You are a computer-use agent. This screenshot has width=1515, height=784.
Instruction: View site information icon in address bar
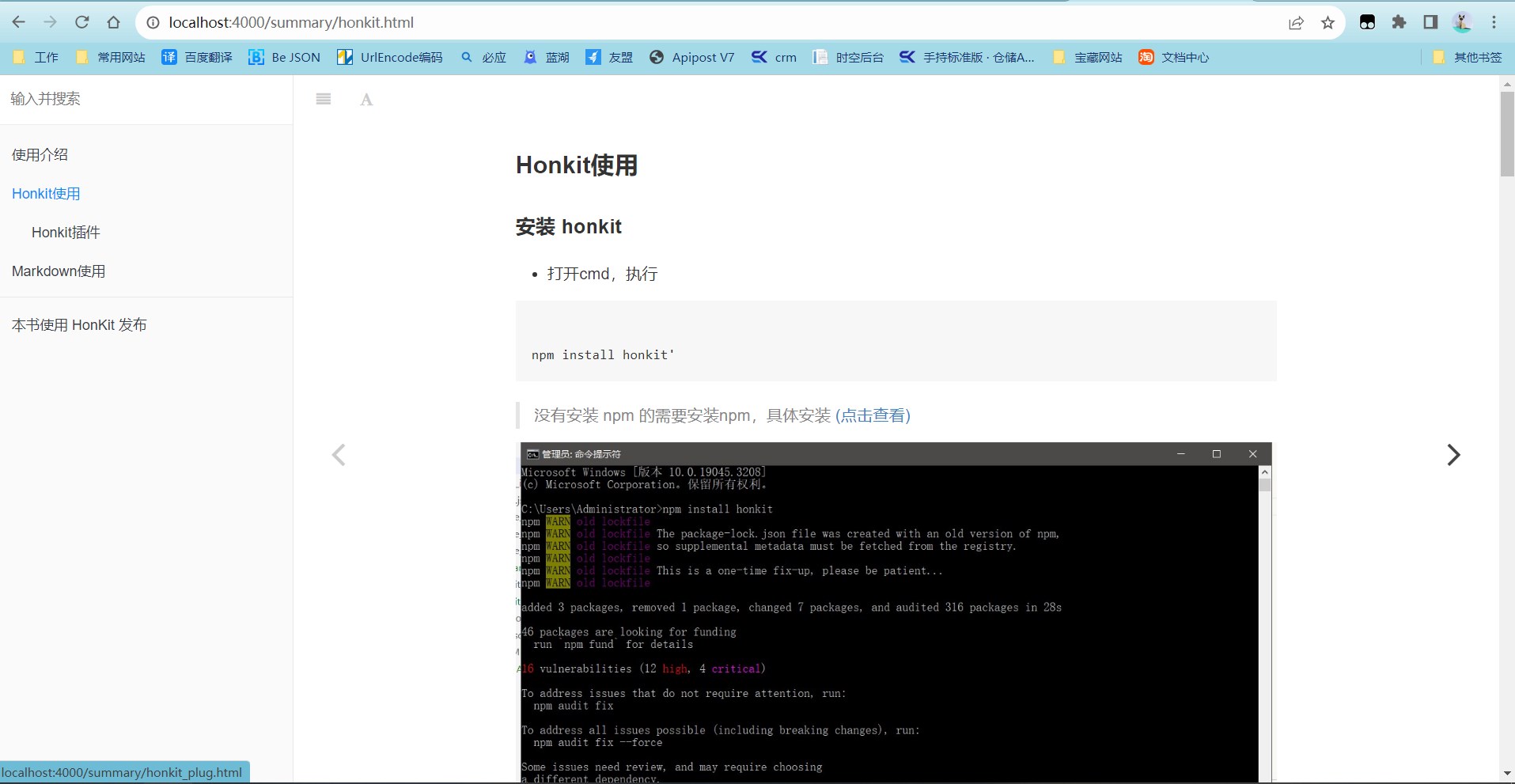tap(153, 23)
